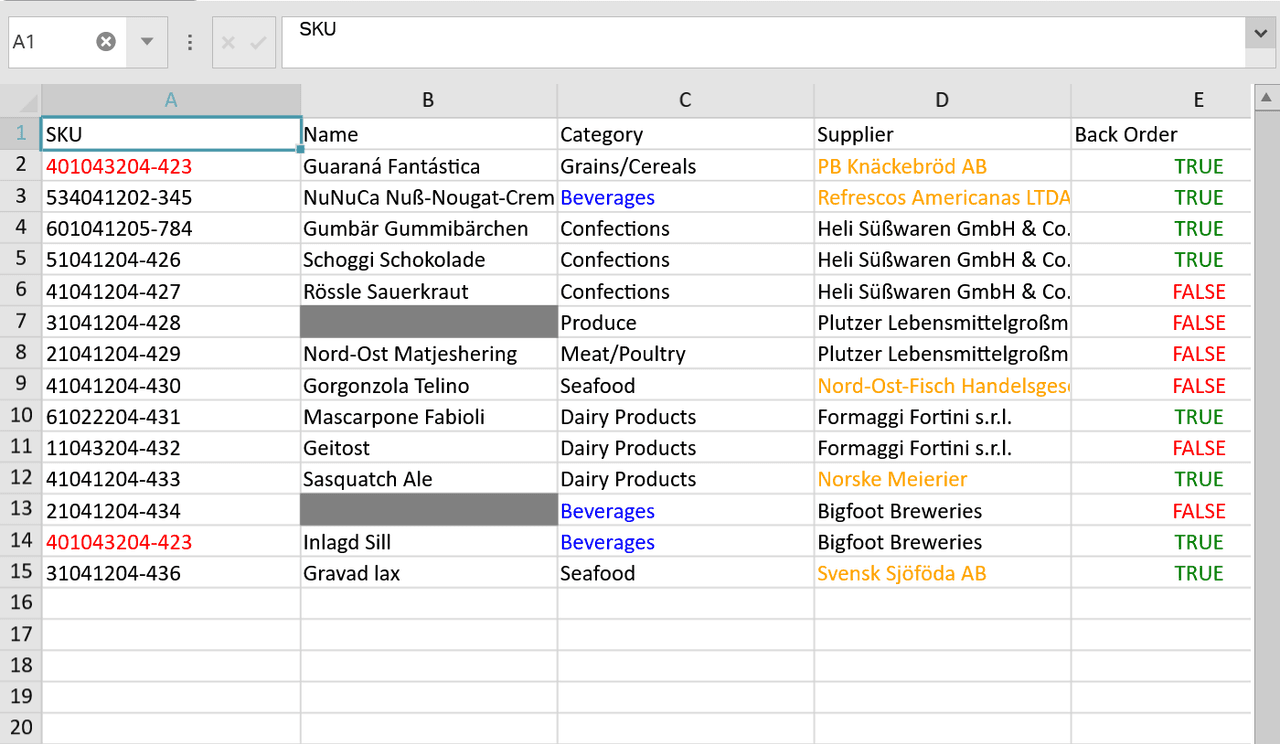Screen dimensions: 1280x744
Task: Select the NuNuCa Nuß-Nougat-Crem cell
Action: tap(428, 197)
